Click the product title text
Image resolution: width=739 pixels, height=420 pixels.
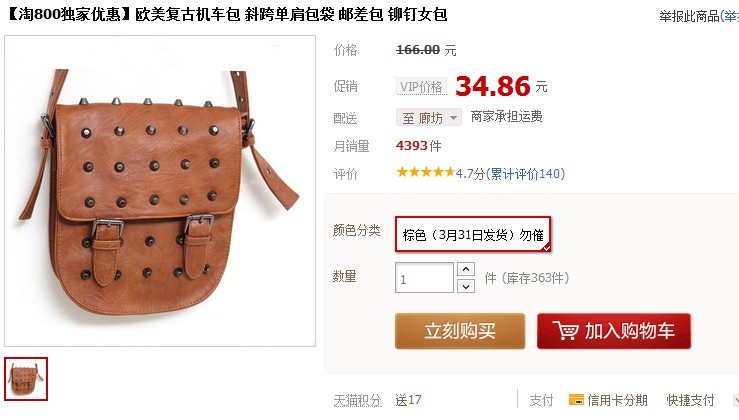coord(228,15)
